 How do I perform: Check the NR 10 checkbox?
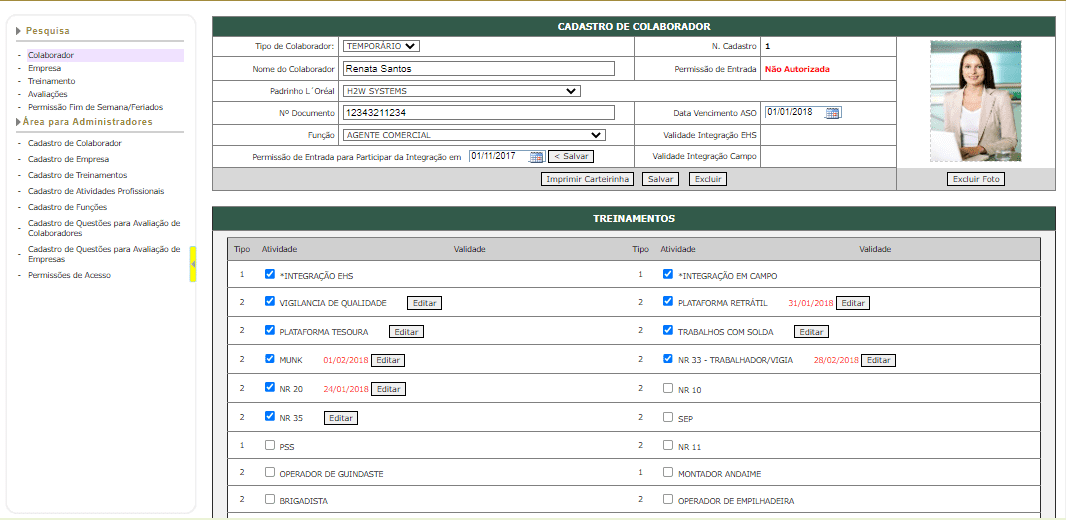click(x=668, y=389)
